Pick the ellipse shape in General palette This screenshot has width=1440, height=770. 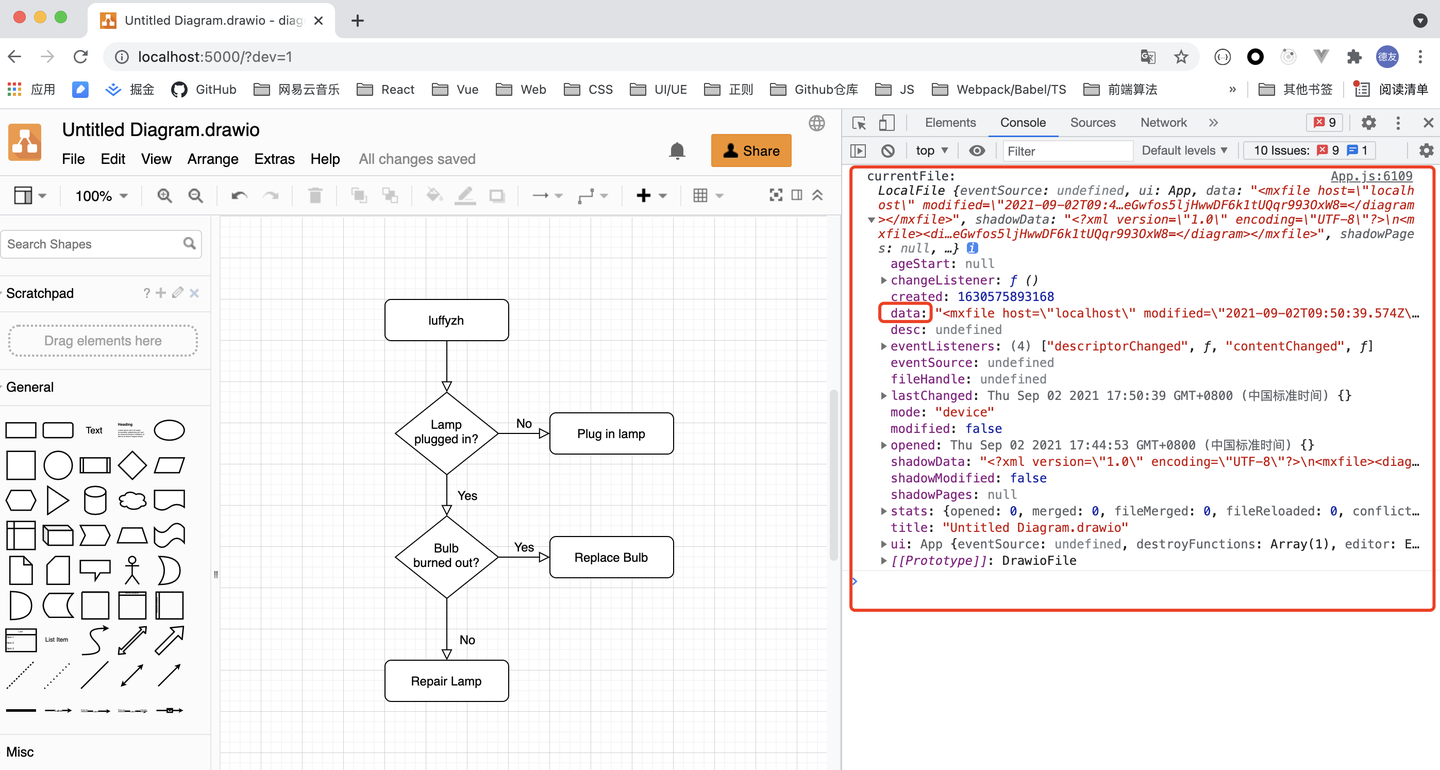(x=169, y=430)
